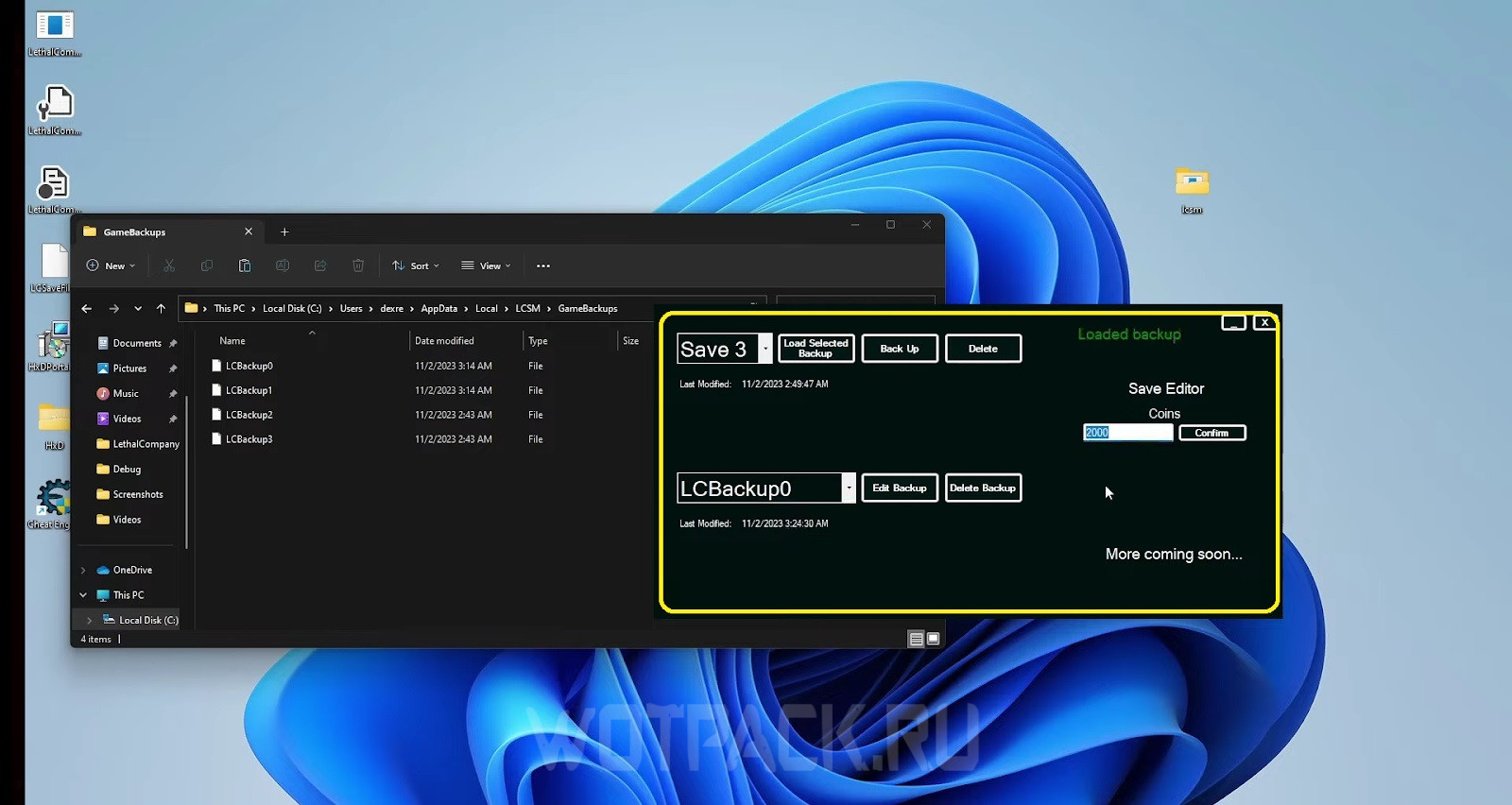Sort files by Type column header
Viewport: 1512px width, 805px height.
(538, 341)
